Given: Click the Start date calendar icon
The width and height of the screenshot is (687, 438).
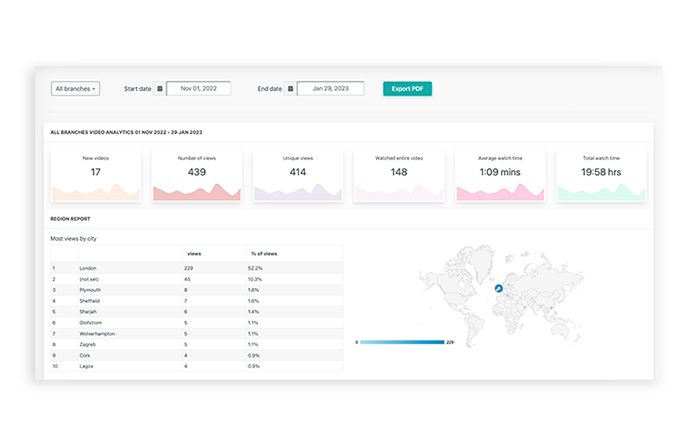Looking at the screenshot, I should [x=160, y=88].
